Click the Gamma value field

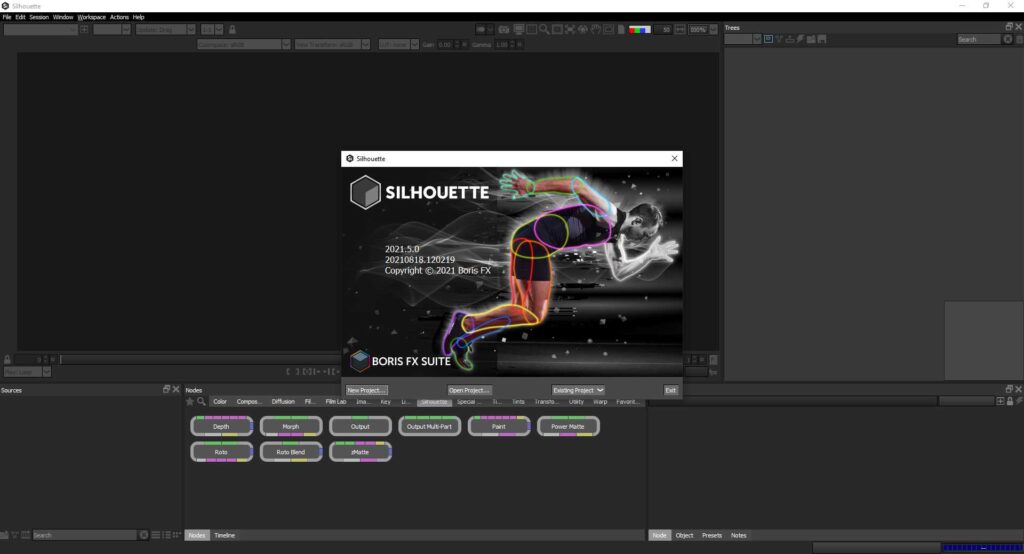502,44
